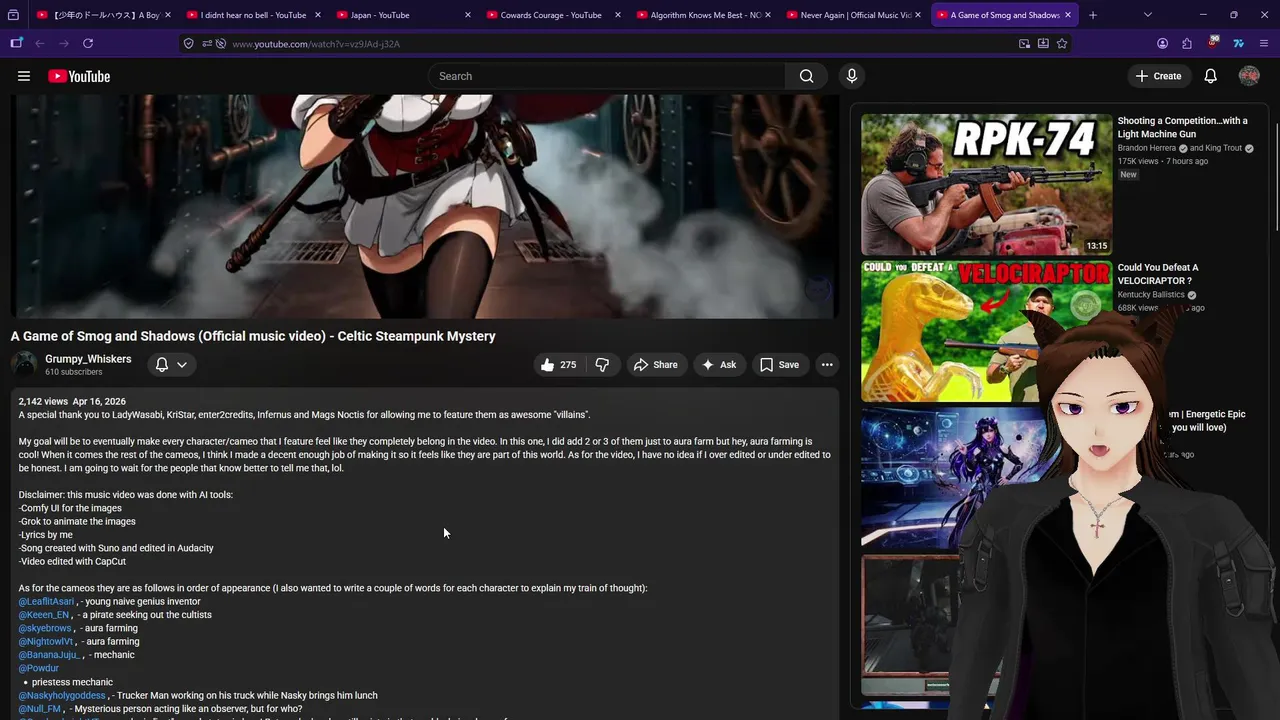Open the Kentucky Ballistics channel name

coord(1151,295)
